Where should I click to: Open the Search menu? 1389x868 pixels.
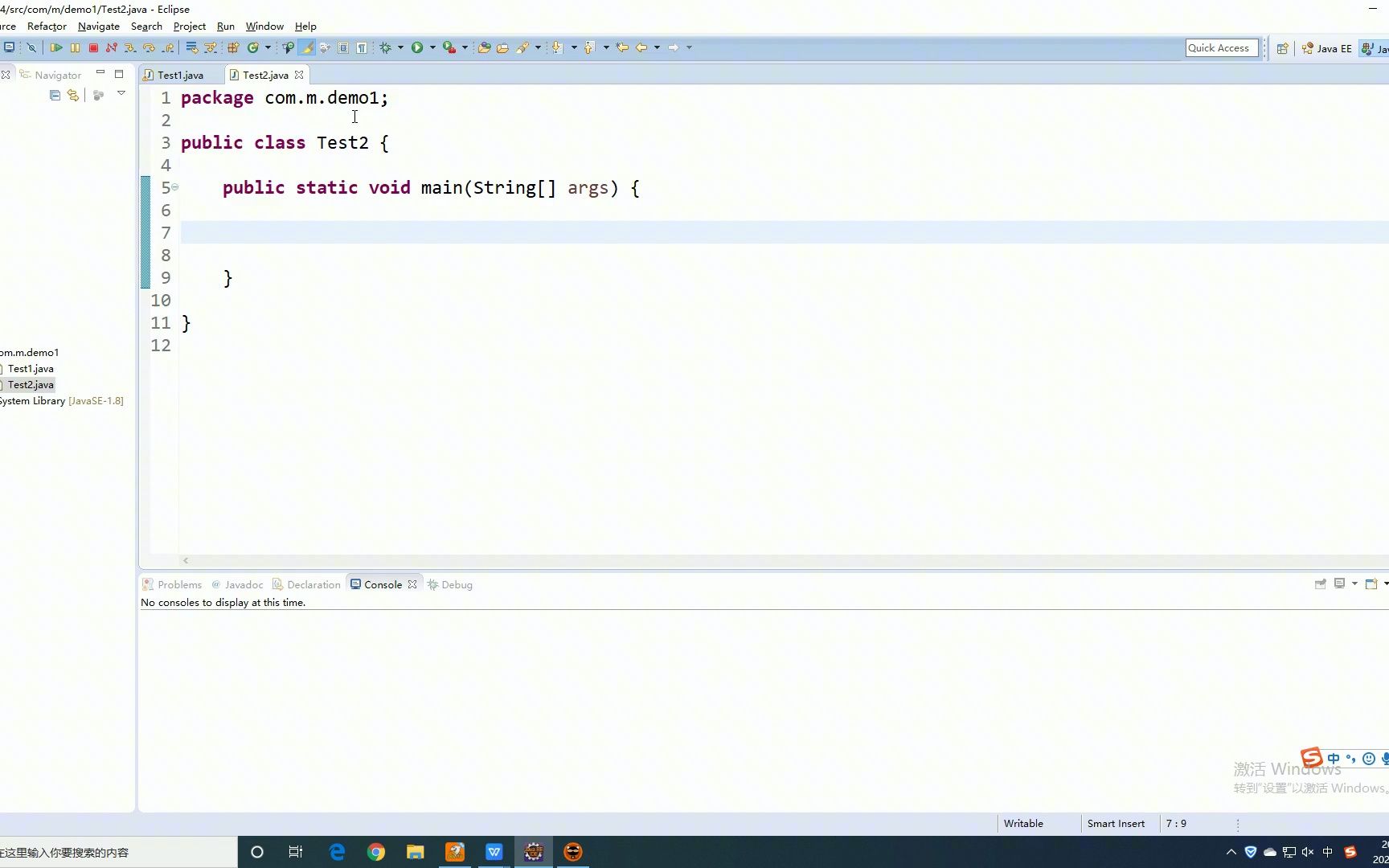coord(146,27)
